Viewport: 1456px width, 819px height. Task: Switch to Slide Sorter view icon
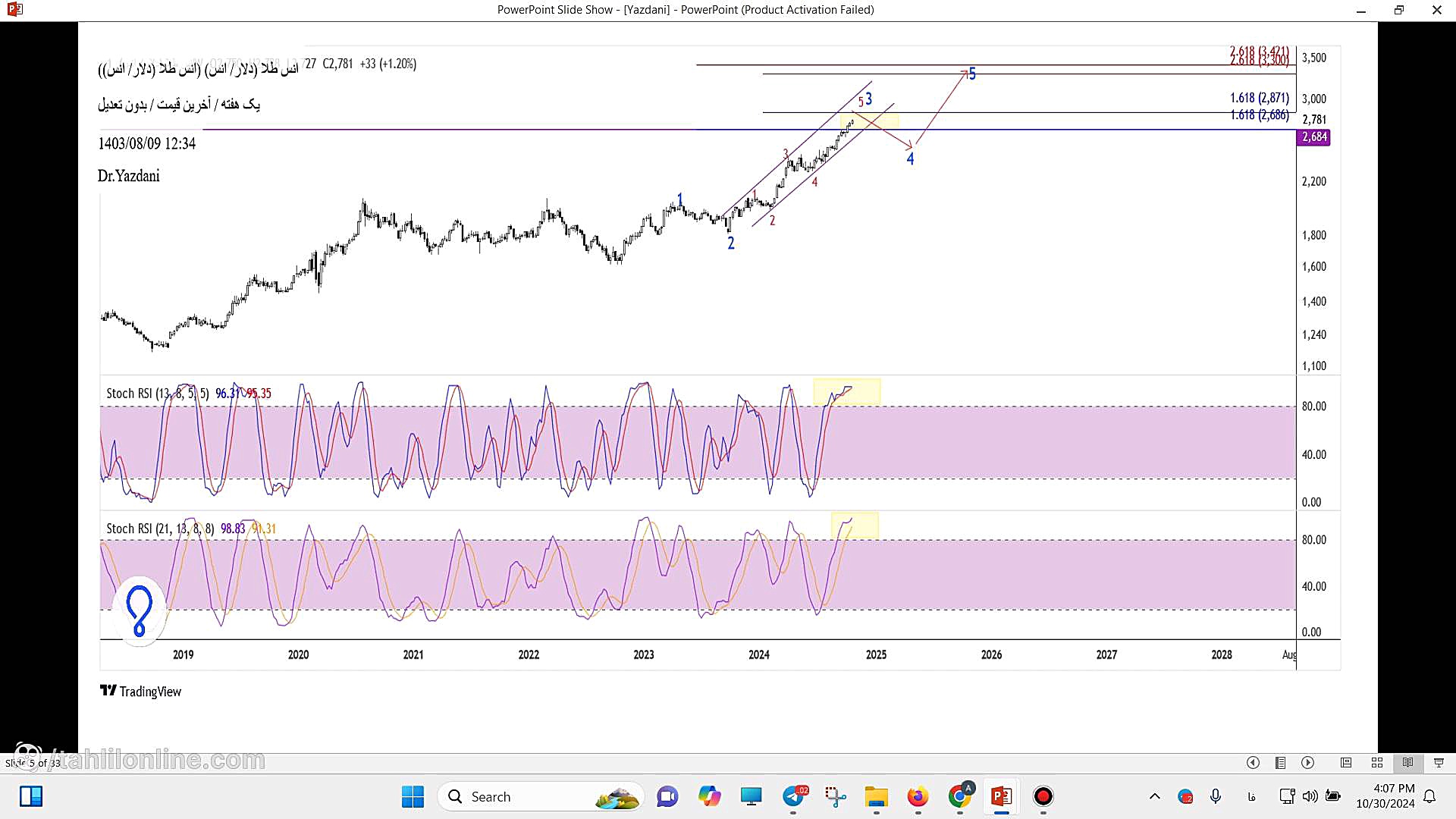tap(1377, 763)
